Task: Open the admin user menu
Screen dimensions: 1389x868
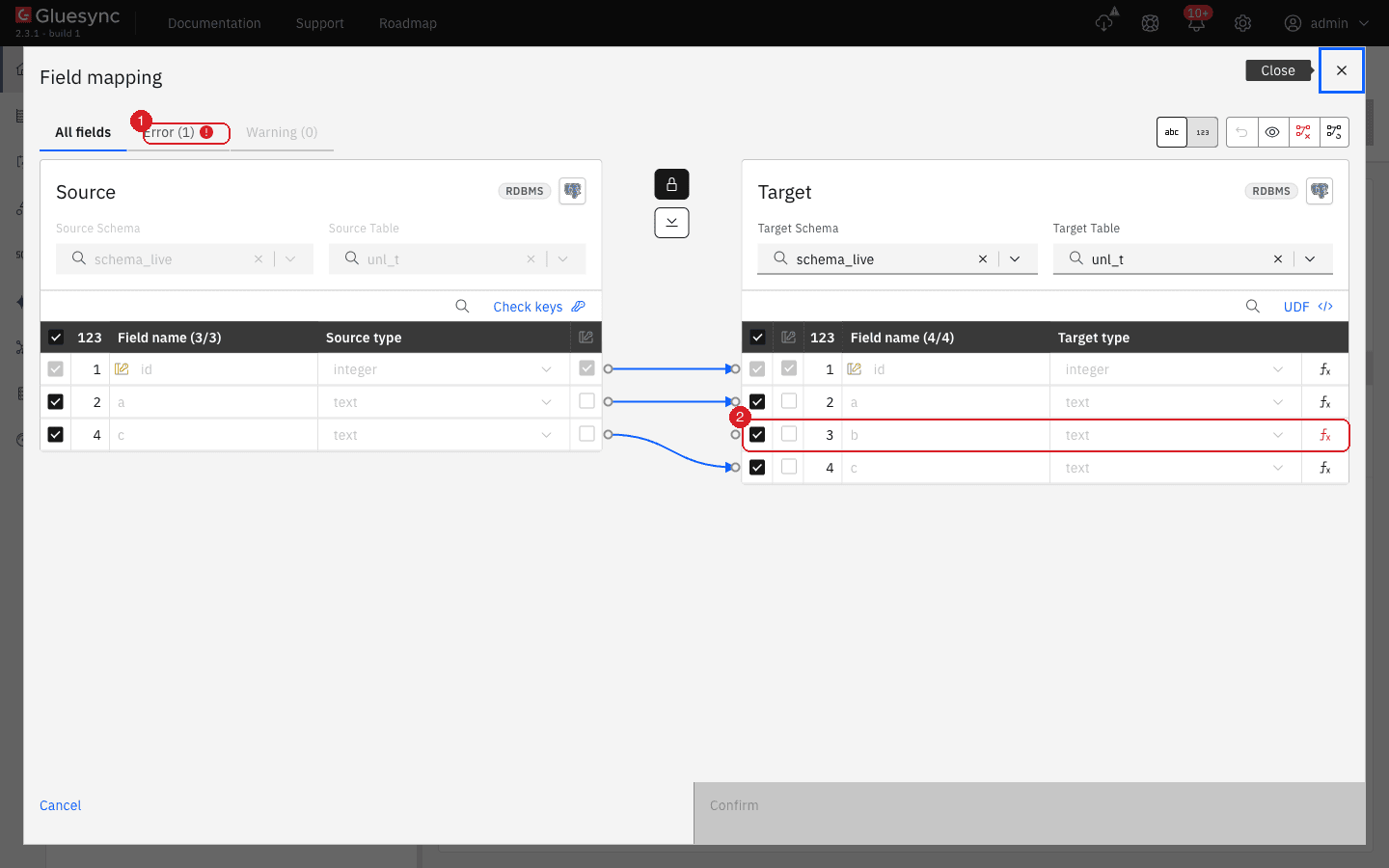Action: (1327, 23)
